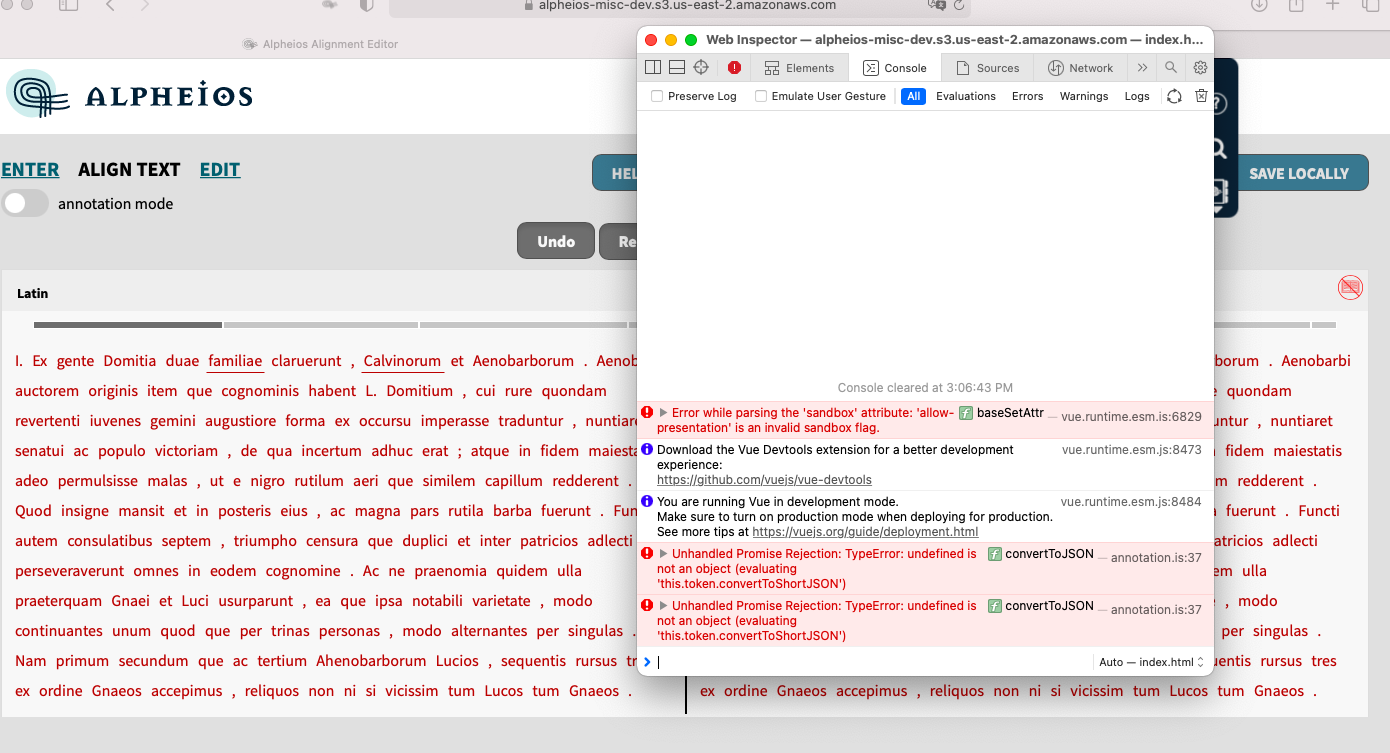Switch to the Network tab
The width and height of the screenshot is (1390, 753).
pos(1082,67)
